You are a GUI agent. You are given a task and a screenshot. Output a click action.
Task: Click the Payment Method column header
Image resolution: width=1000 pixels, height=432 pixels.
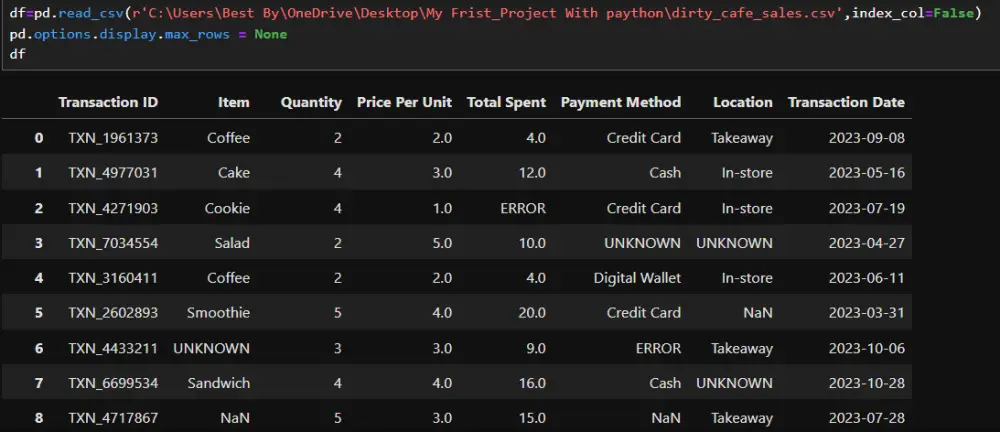click(x=621, y=102)
